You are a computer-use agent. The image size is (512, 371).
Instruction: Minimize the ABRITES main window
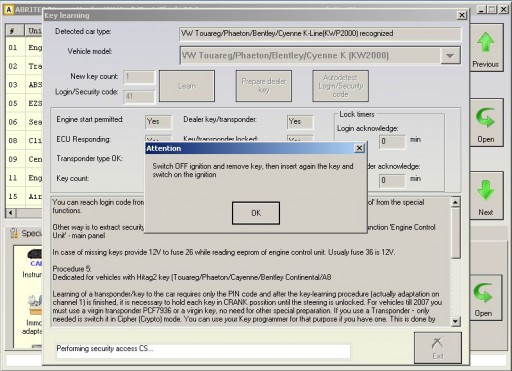click(481, 10)
